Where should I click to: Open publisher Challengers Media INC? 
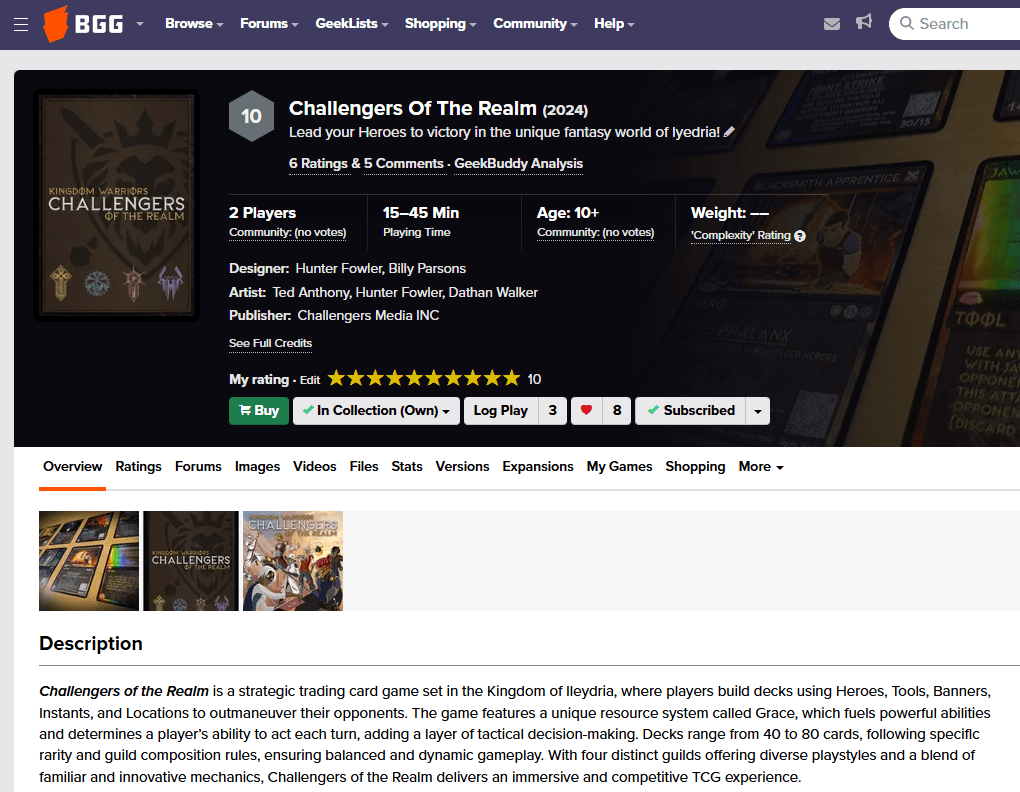pos(368,315)
